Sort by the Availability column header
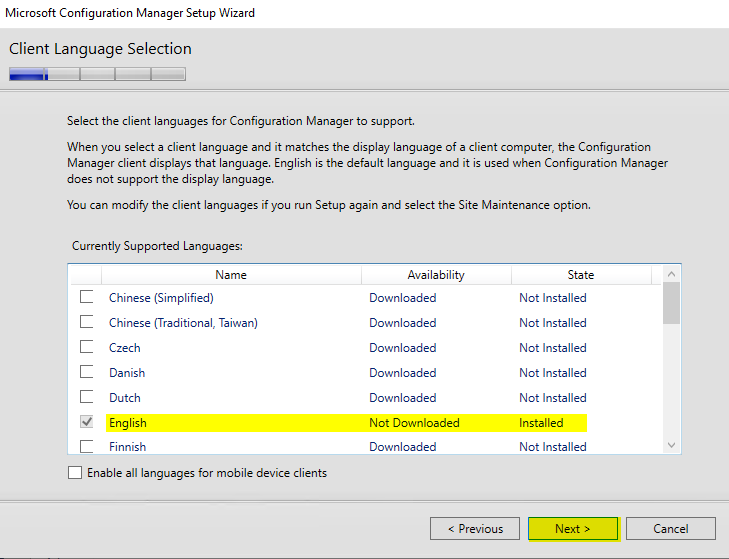Screen dimensions: 729x559 tap(436, 275)
